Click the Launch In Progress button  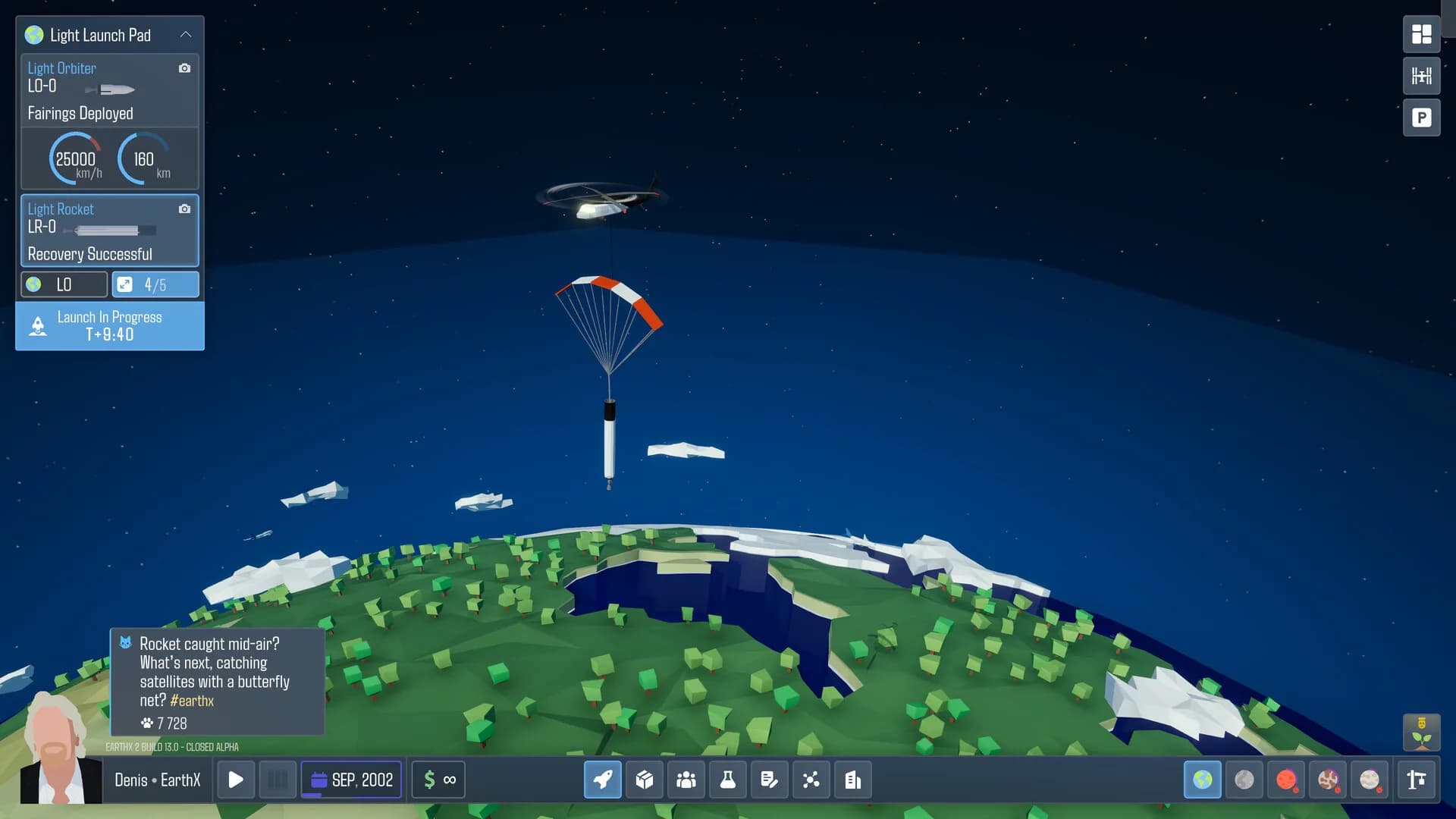point(110,326)
